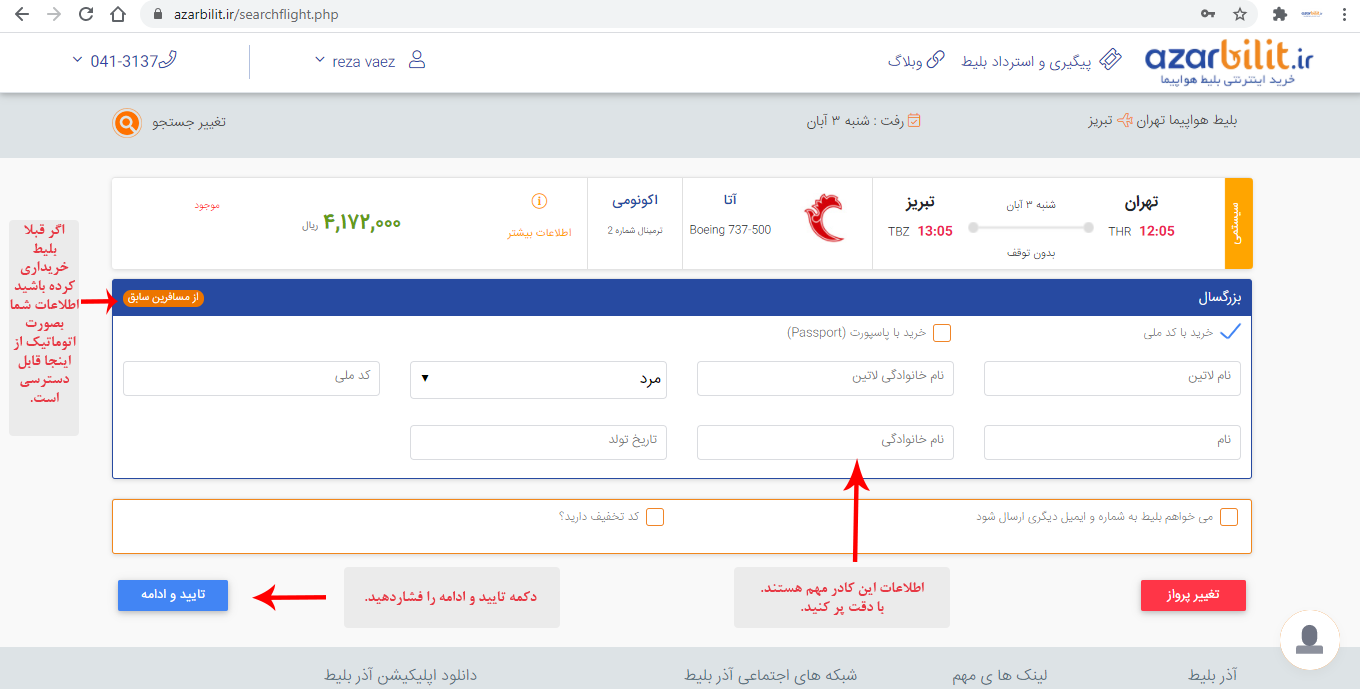The image size is (1360, 689).
Task: Open the Chrome extensions puzzle icon
Action: pyautogui.click(x=1279, y=15)
